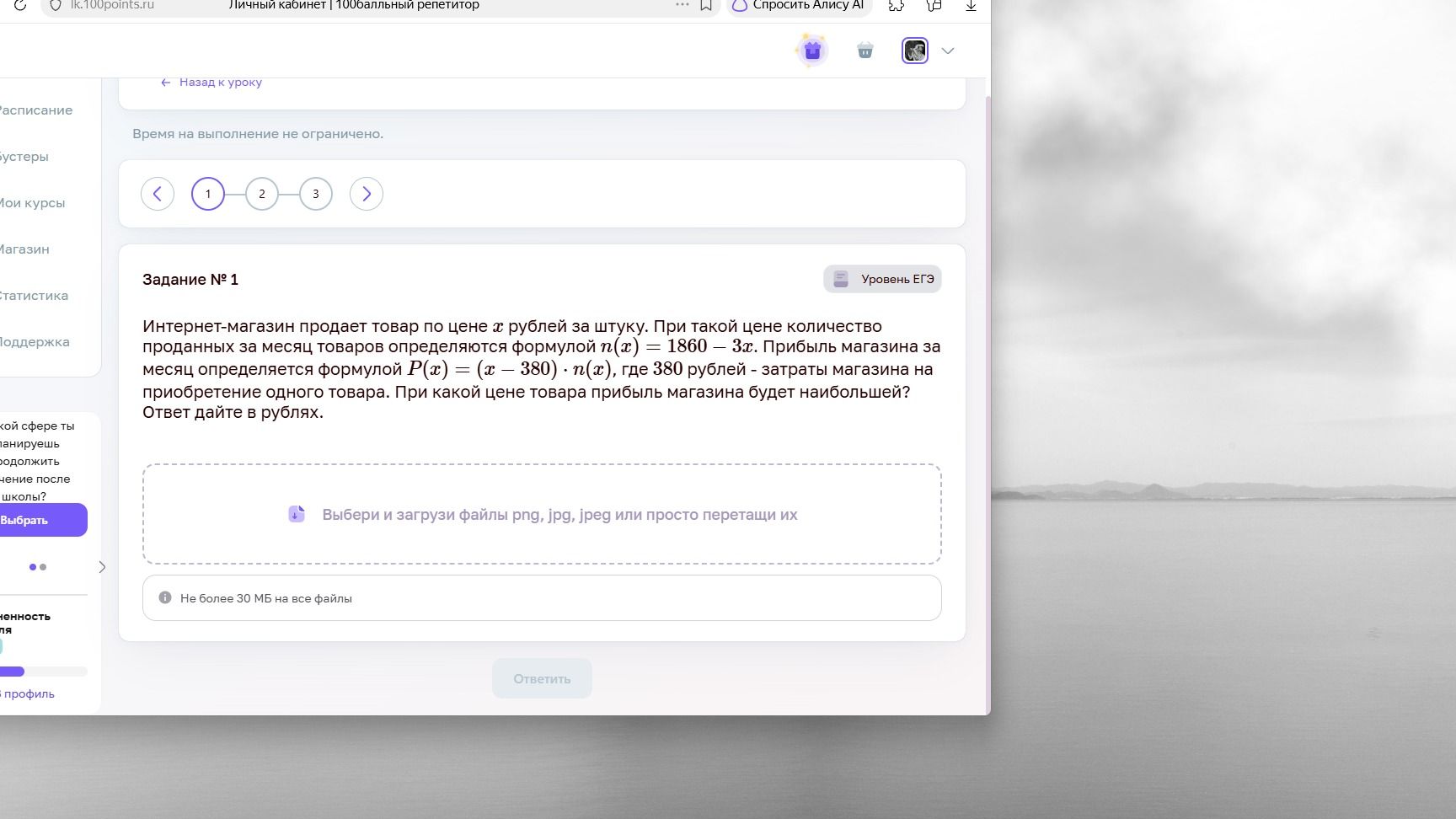Open Магазин in sidebar

[x=24, y=249]
